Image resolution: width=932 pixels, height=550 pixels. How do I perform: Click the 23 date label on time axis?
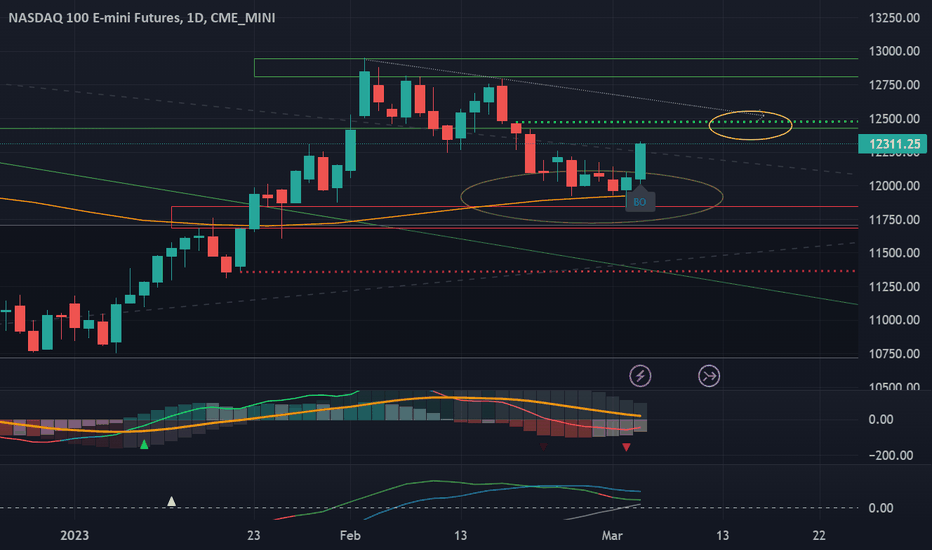pos(254,535)
